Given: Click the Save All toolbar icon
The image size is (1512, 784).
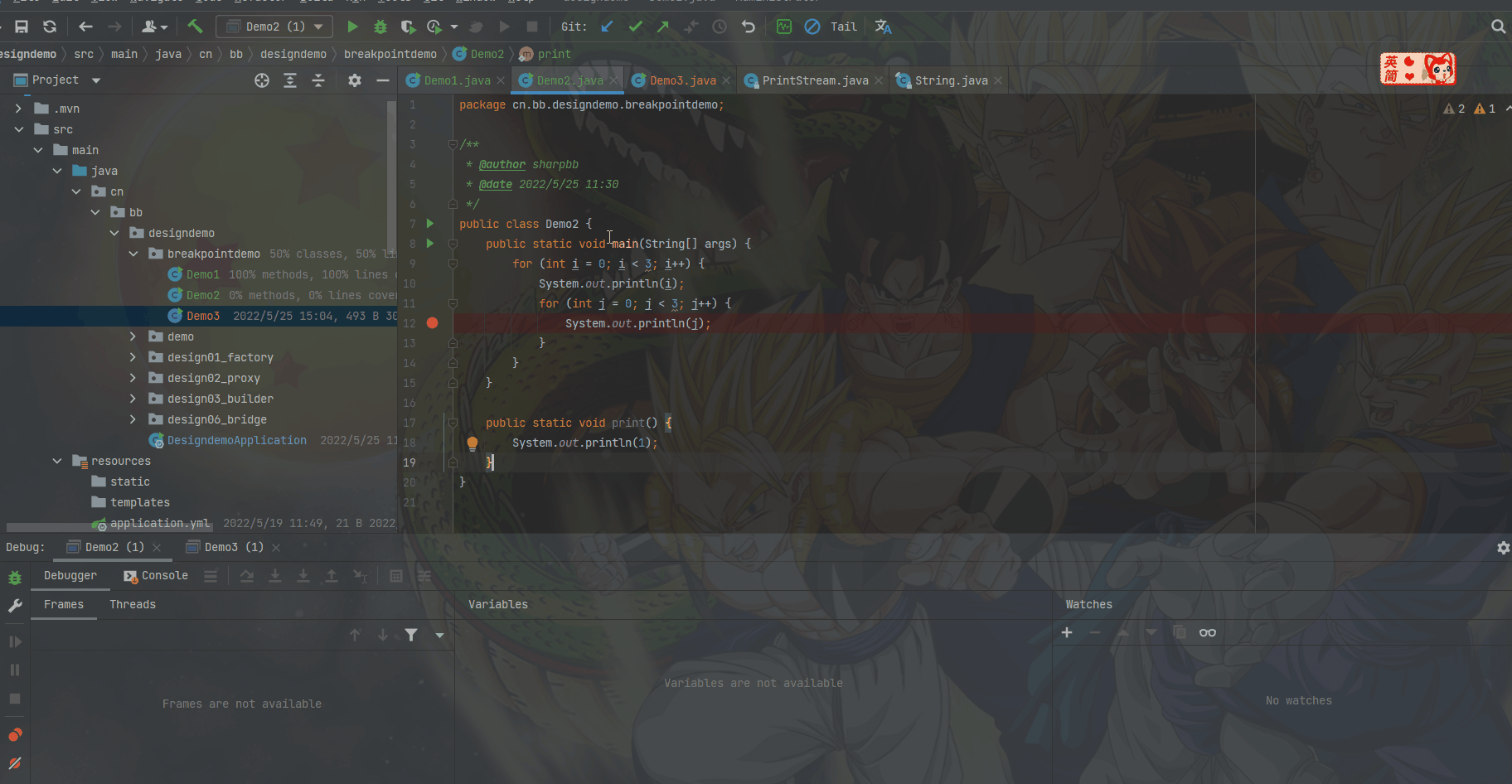Looking at the screenshot, I should (22, 27).
